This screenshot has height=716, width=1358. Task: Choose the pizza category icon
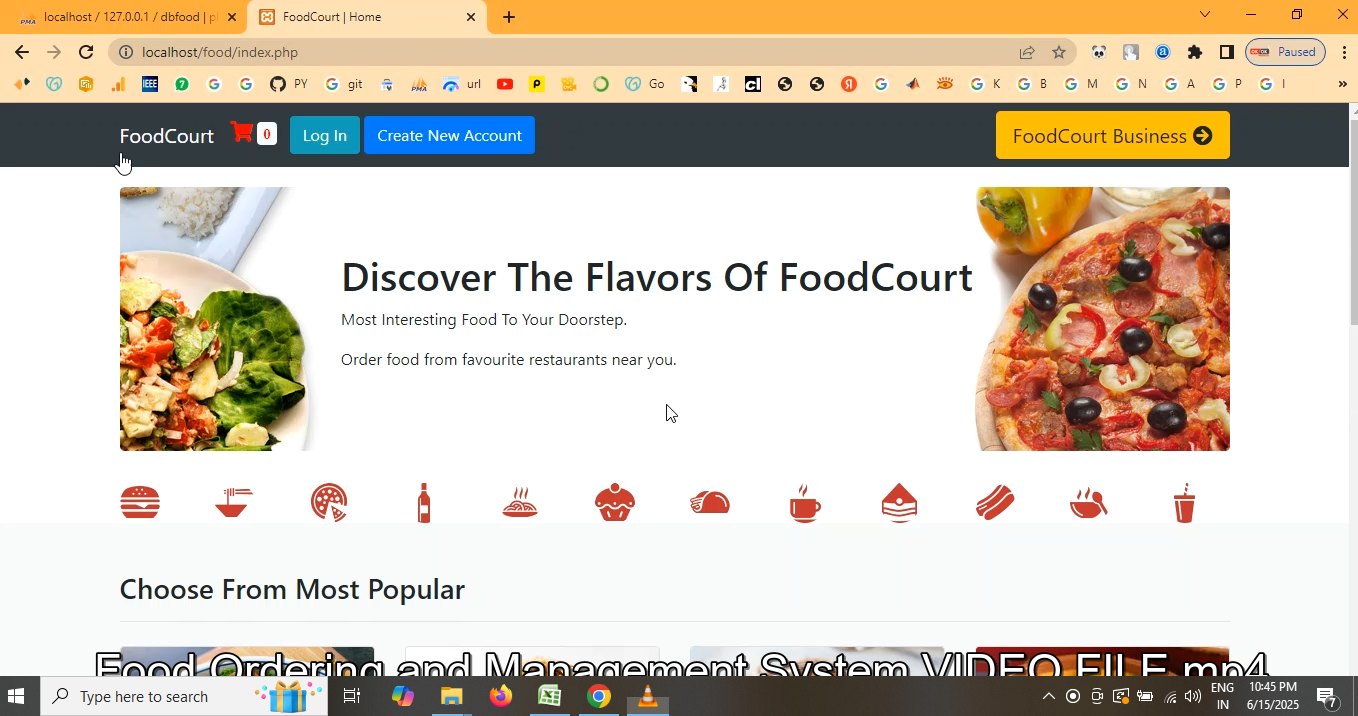[x=329, y=502]
